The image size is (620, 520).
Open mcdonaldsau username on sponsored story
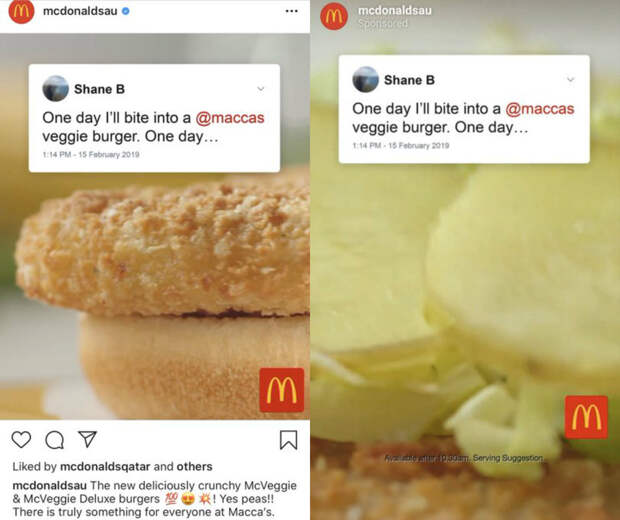(x=395, y=11)
